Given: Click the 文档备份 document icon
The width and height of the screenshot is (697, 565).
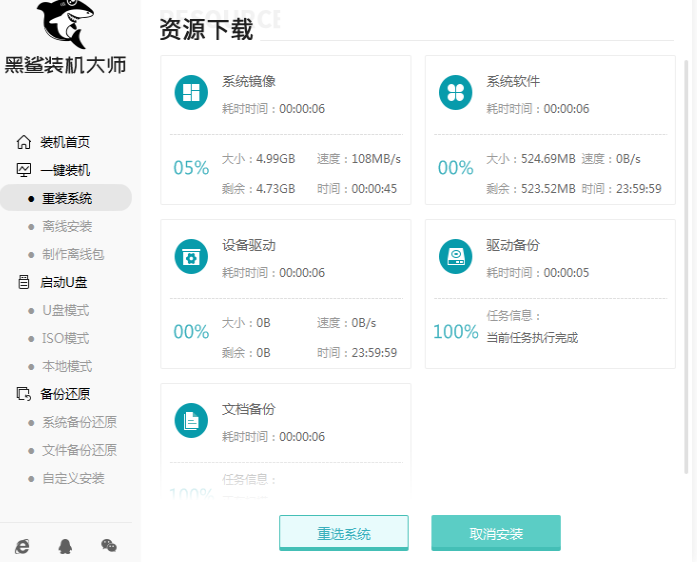Looking at the screenshot, I should [191, 421].
